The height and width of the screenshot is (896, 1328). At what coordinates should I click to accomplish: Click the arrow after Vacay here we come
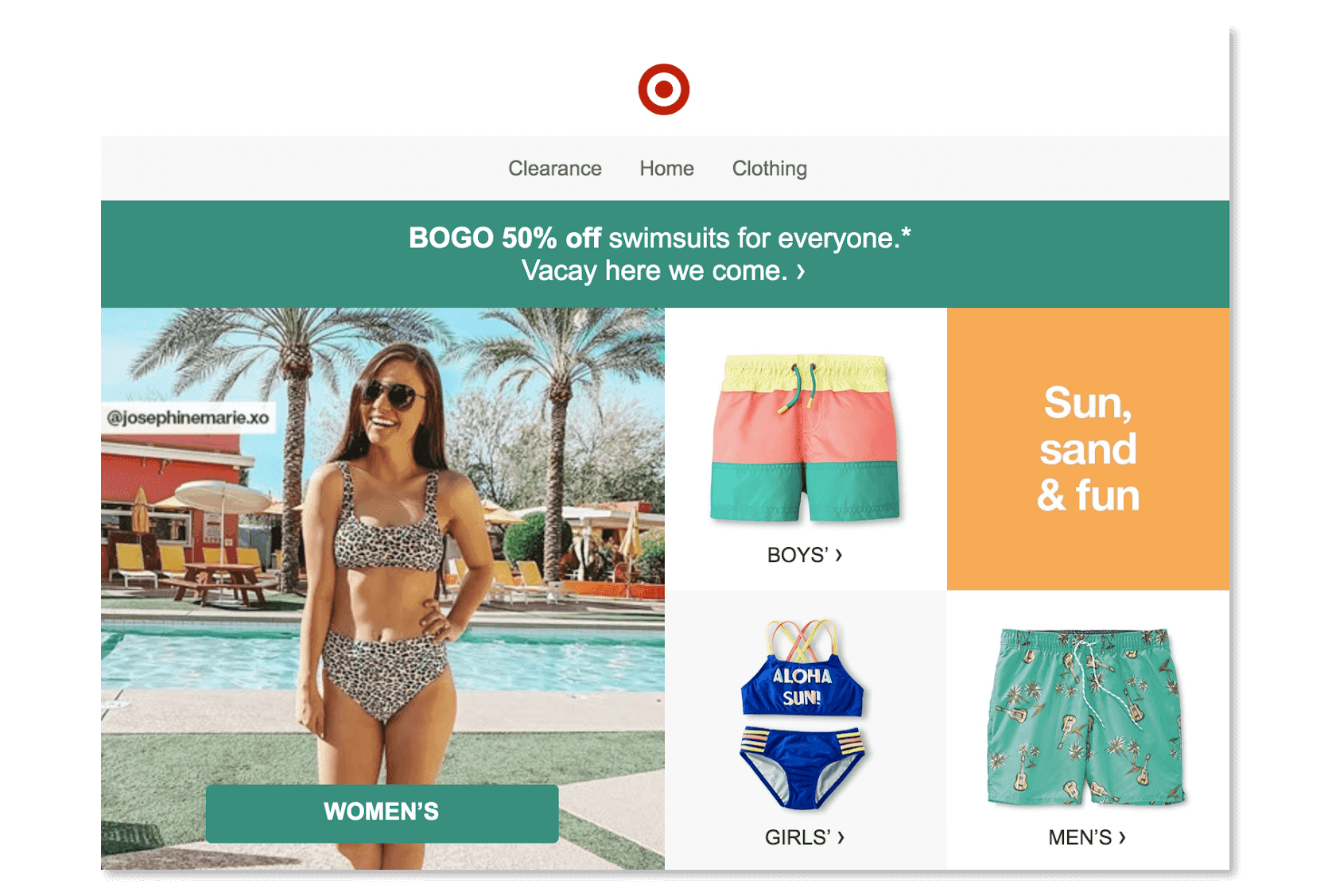[x=801, y=272]
